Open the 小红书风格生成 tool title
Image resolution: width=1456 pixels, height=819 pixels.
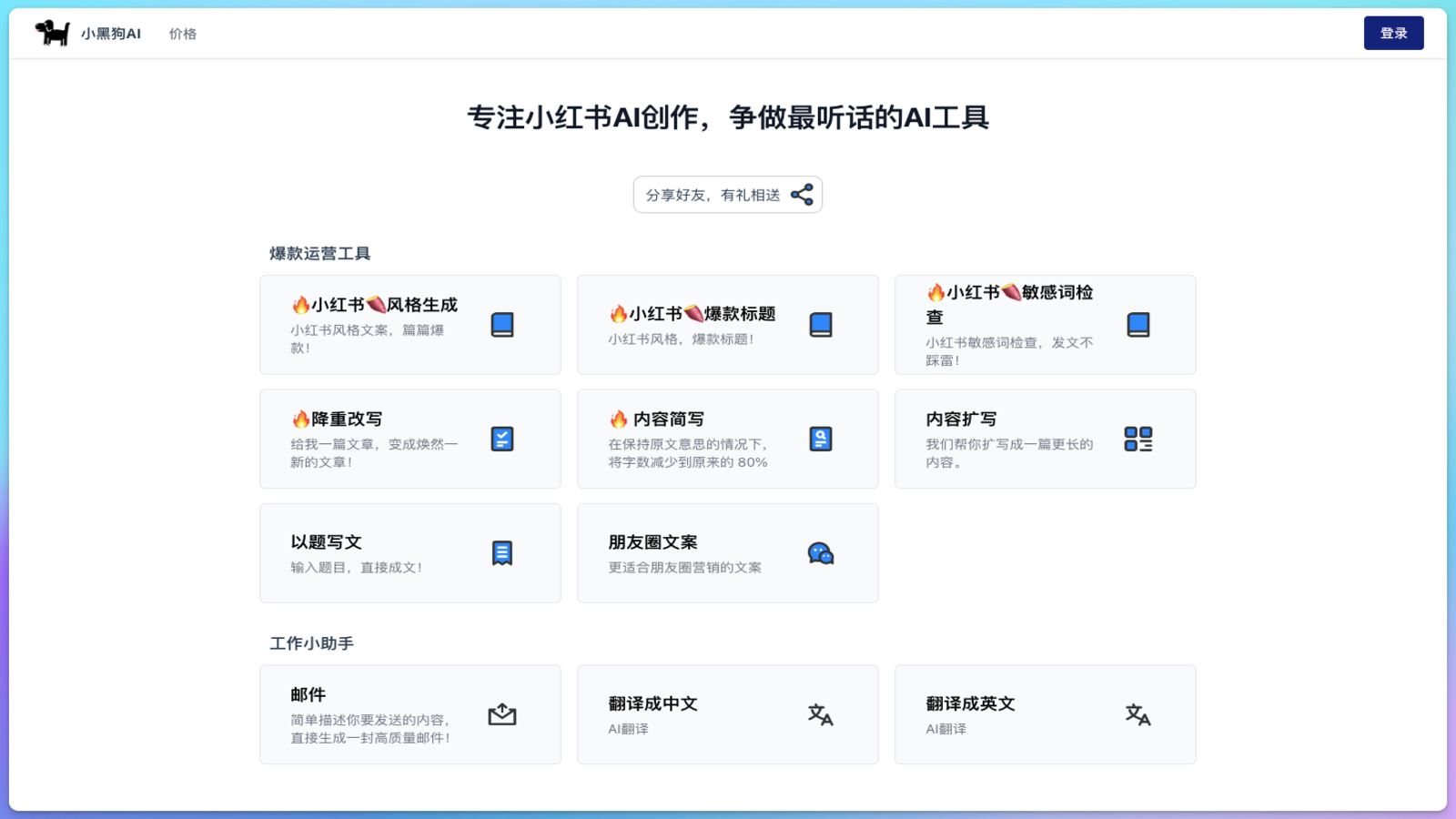(x=375, y=305)
